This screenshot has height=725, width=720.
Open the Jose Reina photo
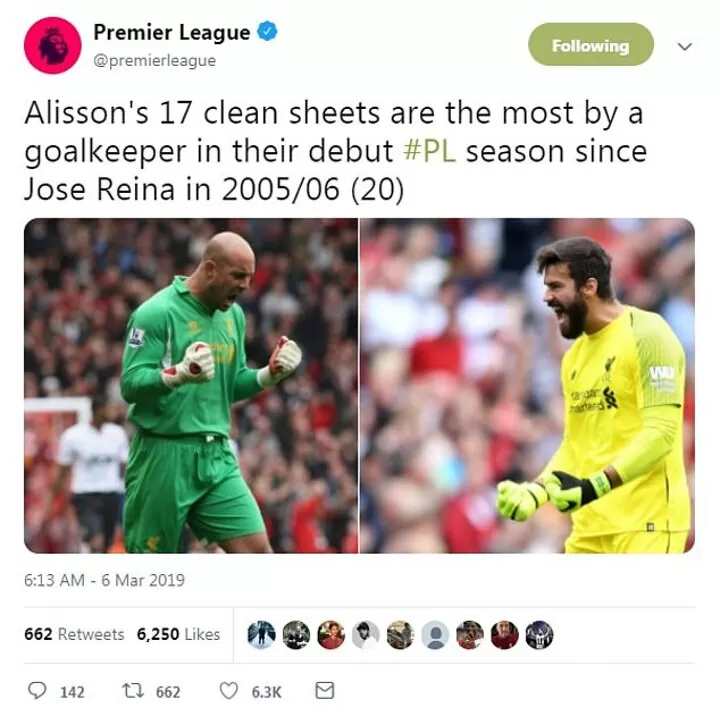(x=191, y=386)
